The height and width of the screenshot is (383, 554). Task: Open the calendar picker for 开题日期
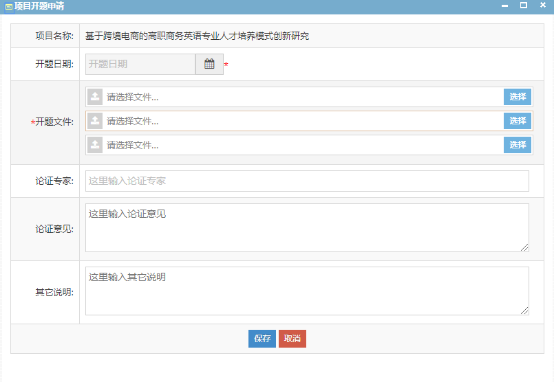coord(209,64)
